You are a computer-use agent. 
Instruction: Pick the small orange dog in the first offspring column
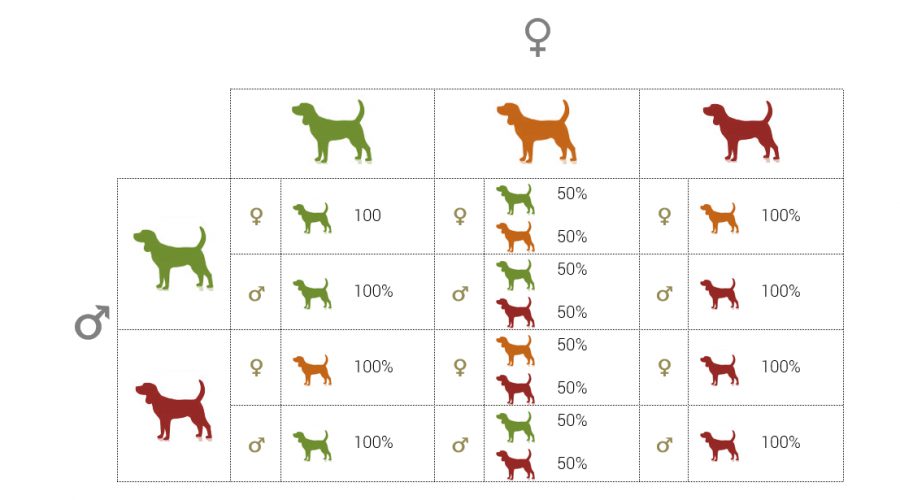311,368
